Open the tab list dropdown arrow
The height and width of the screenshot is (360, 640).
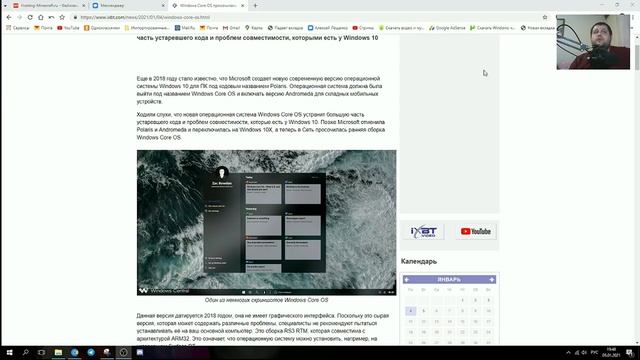[x=5, y=6]
